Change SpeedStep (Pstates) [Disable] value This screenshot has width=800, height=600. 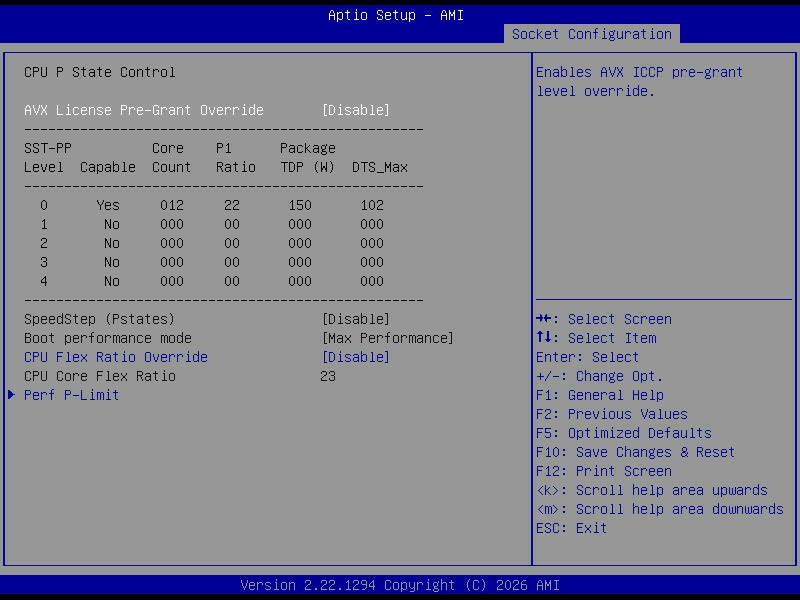tap(356, 319)
